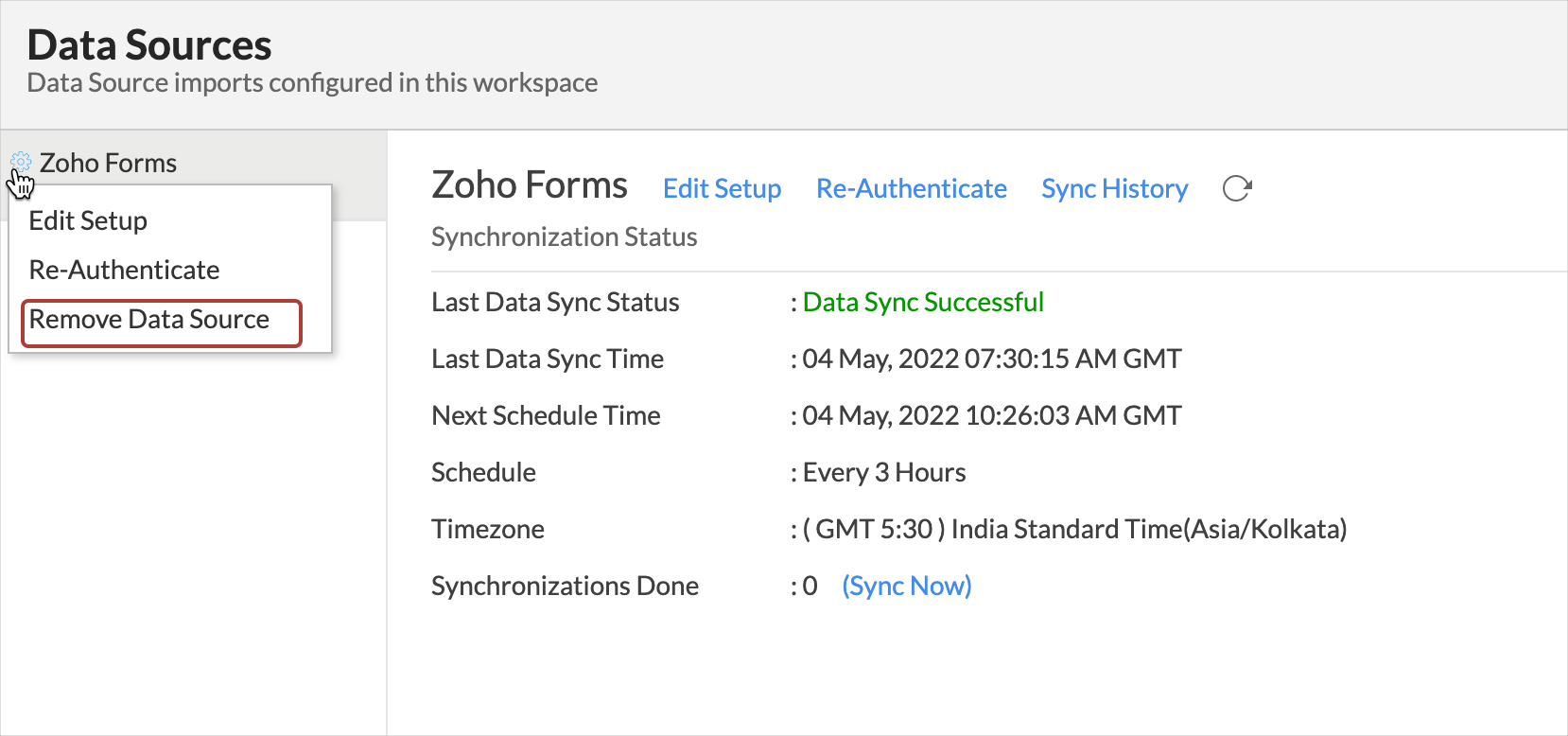1568x736 pixels.
Task: Click the refresh icon next to Sync History
Action: tap(1237, 188)
